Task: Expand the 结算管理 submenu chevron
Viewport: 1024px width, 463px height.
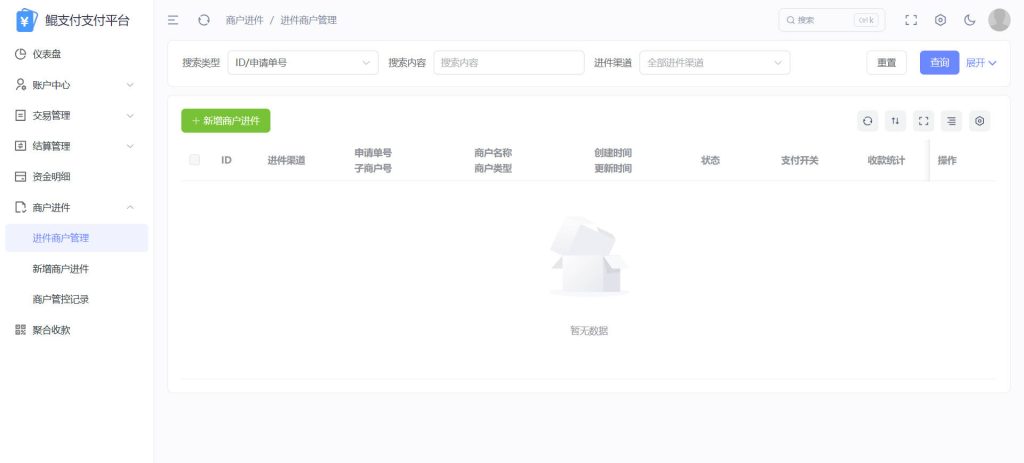Action: tap(130, 146)
